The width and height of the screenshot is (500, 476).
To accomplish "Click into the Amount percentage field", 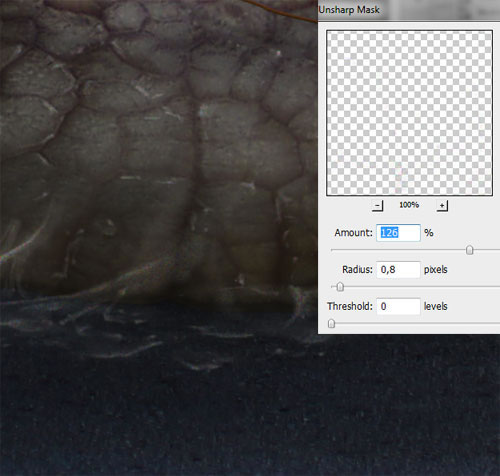I will pos(398,233).
